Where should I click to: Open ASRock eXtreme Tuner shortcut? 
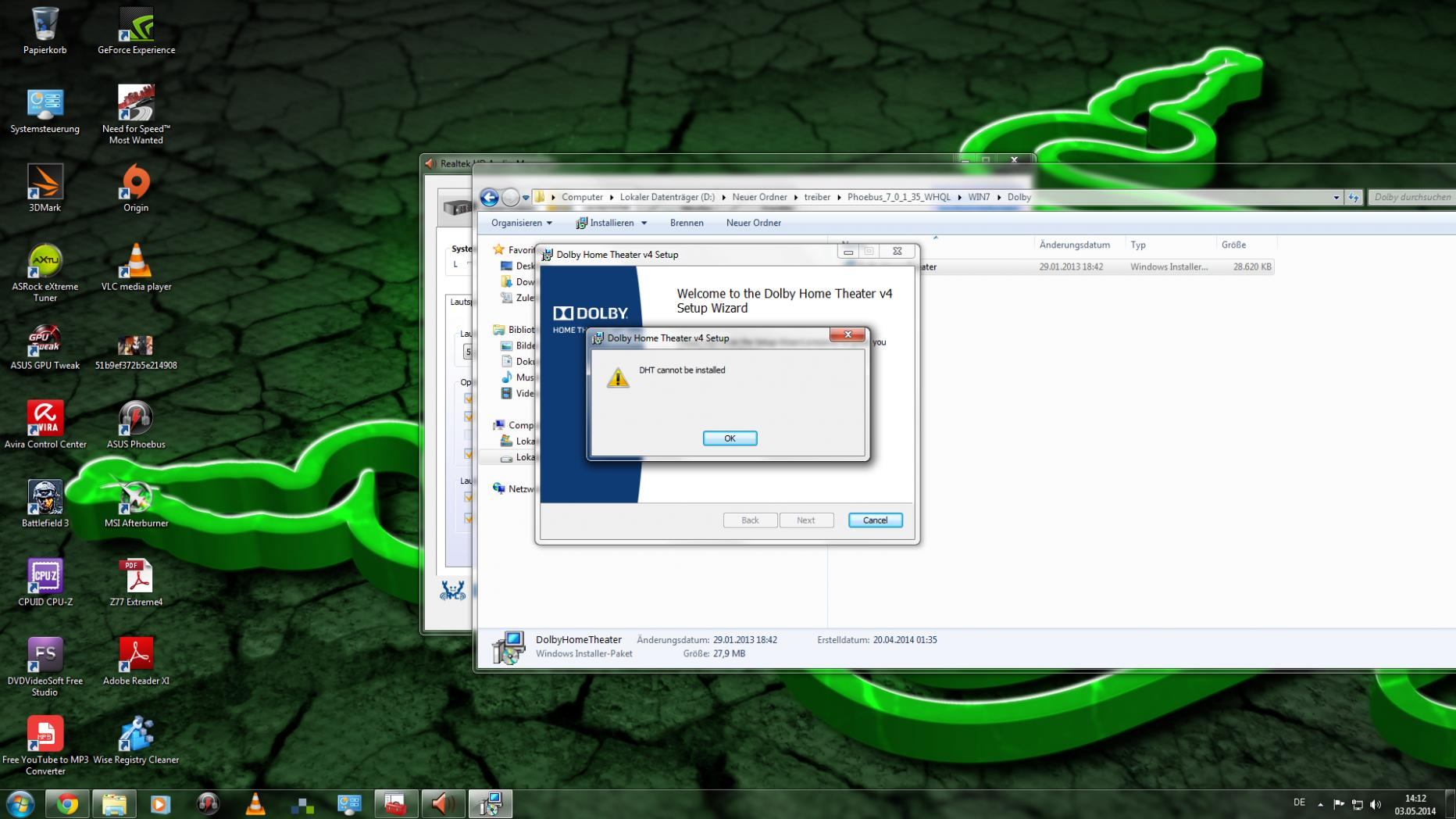(x=45, y=273)
